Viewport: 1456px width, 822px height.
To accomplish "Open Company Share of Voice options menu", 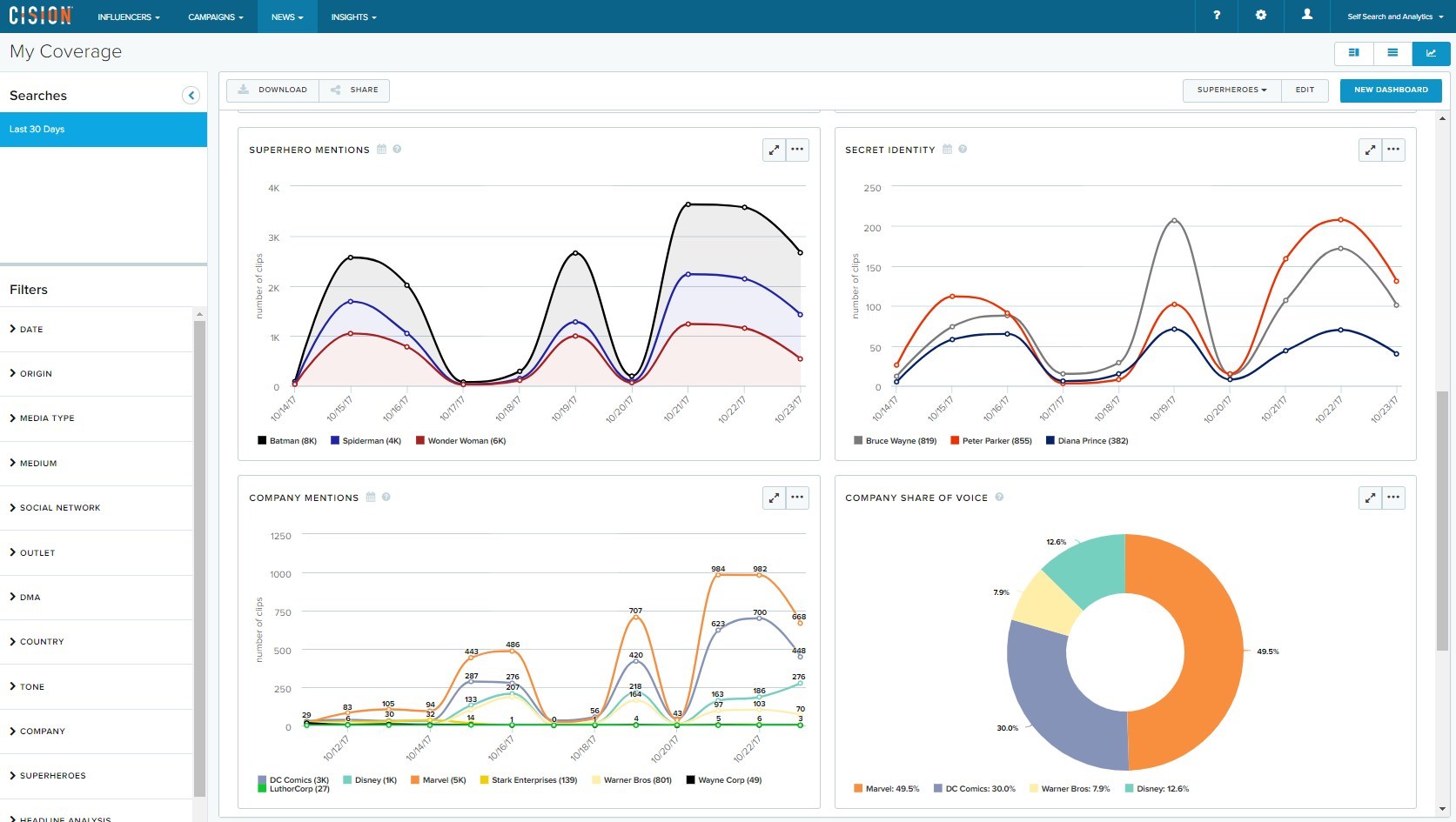I will click(1393, 498).
